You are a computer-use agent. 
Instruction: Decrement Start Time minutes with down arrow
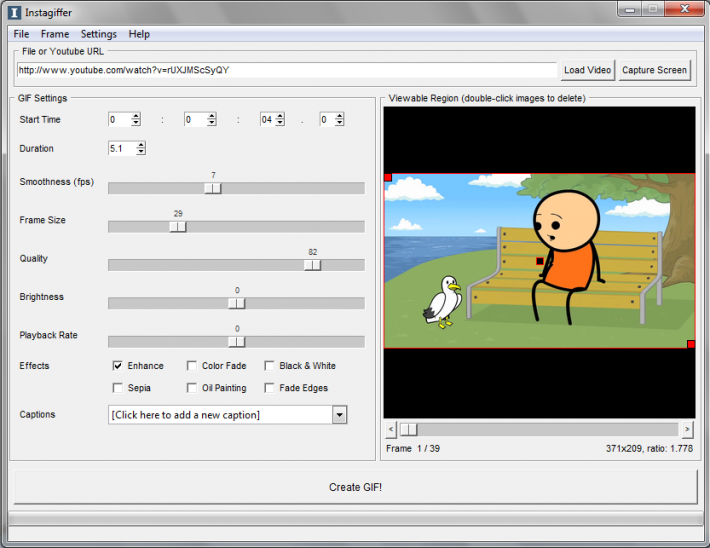tap(211, 123)
